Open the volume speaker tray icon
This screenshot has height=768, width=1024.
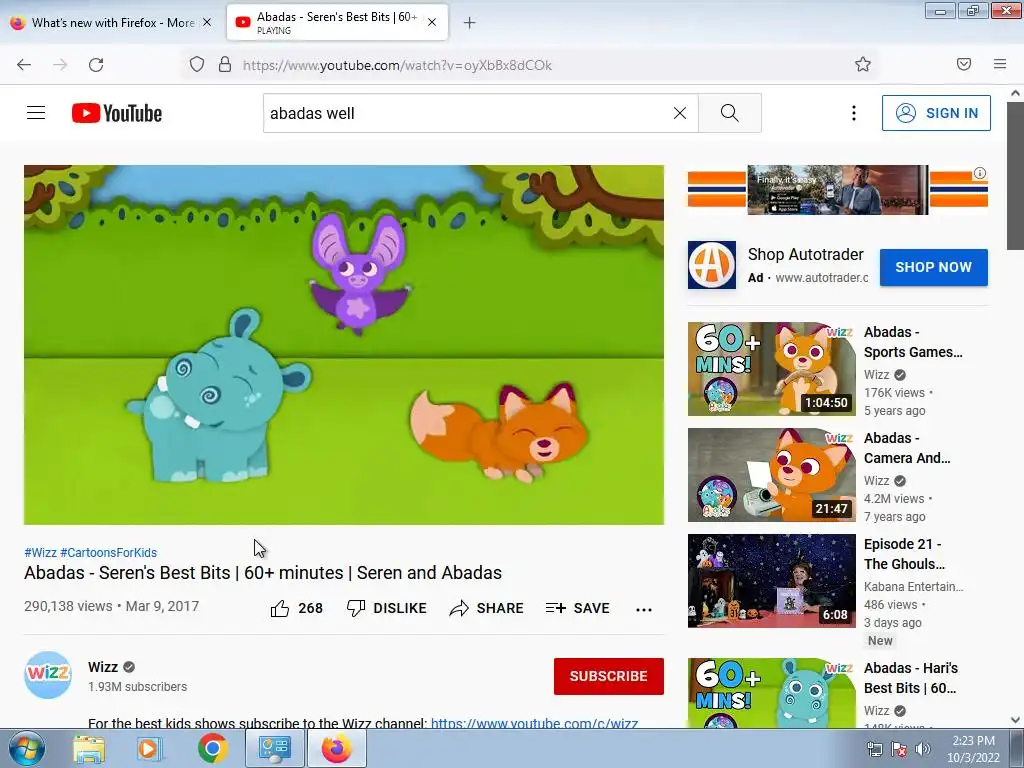click(x=923, y=749)
